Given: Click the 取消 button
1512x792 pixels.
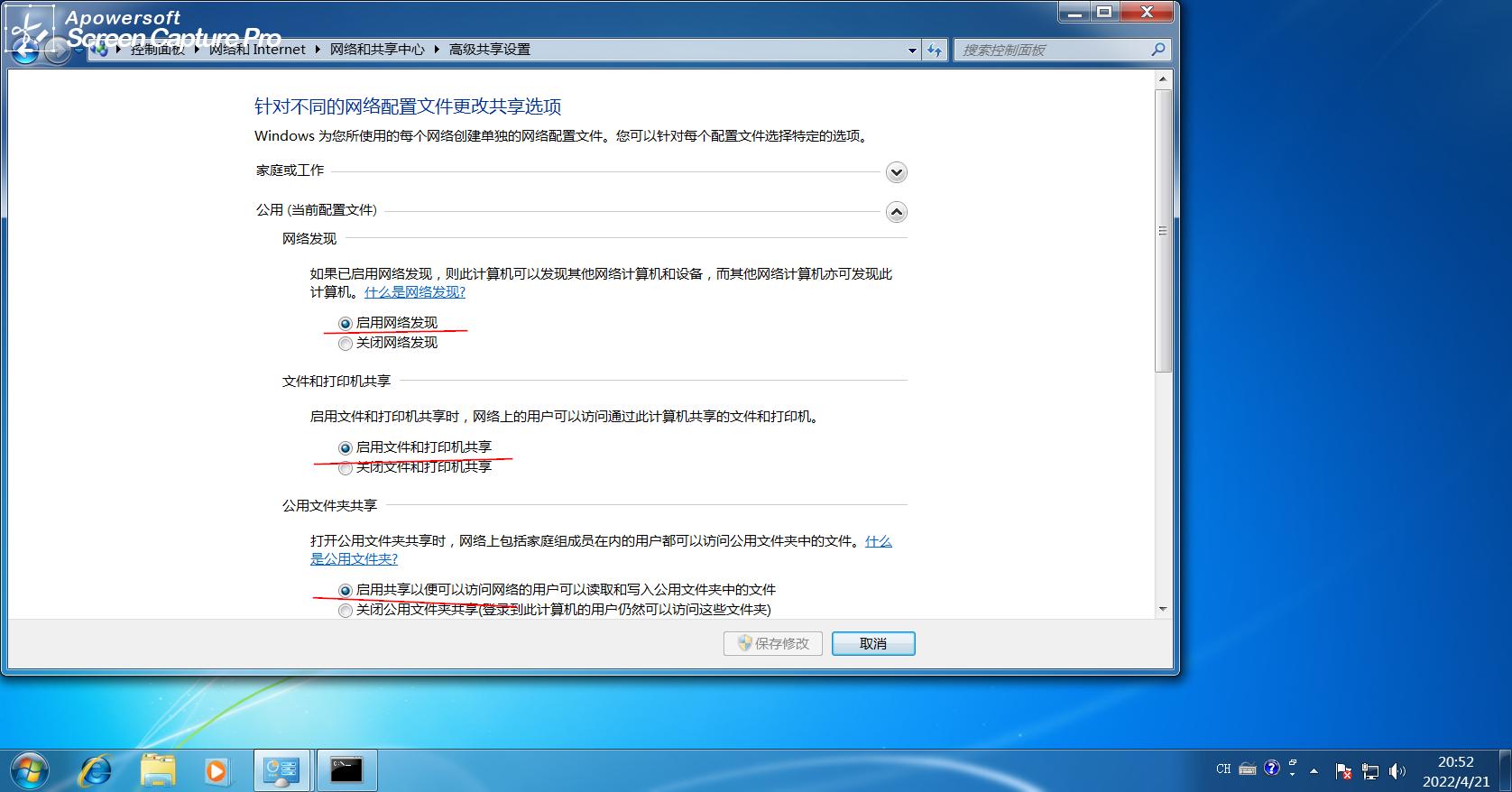Looking at the screenshot, I should tap(873, 643).
